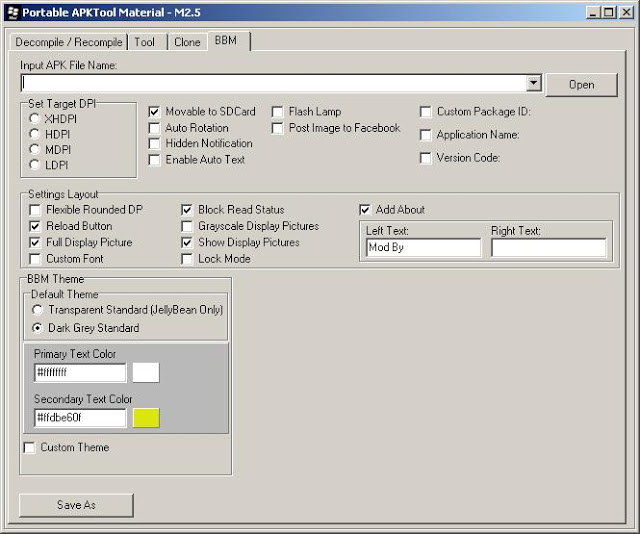This screenshot has height=534, width=640.
Task: Click the Secondary Text Color hex field
Action: [80, 418]
